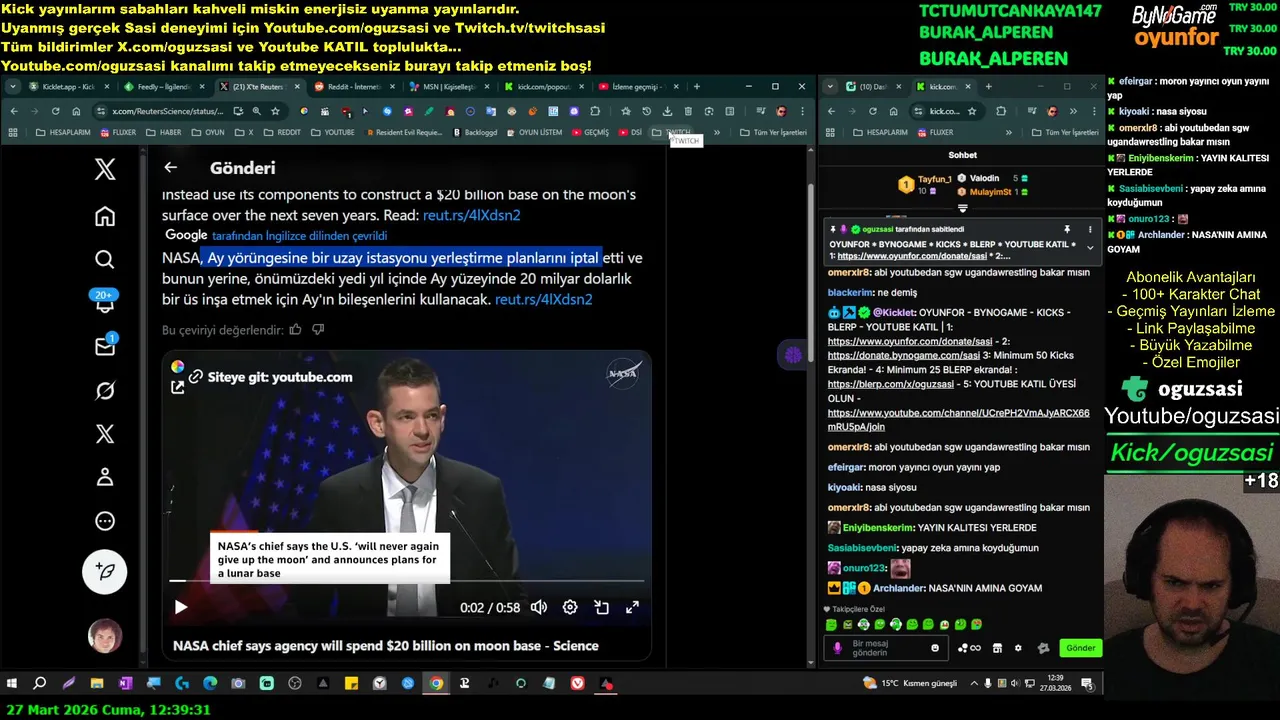
Task: Open Tüm Yer İşaretleri in left browser
Action: [x=773, y=132]
